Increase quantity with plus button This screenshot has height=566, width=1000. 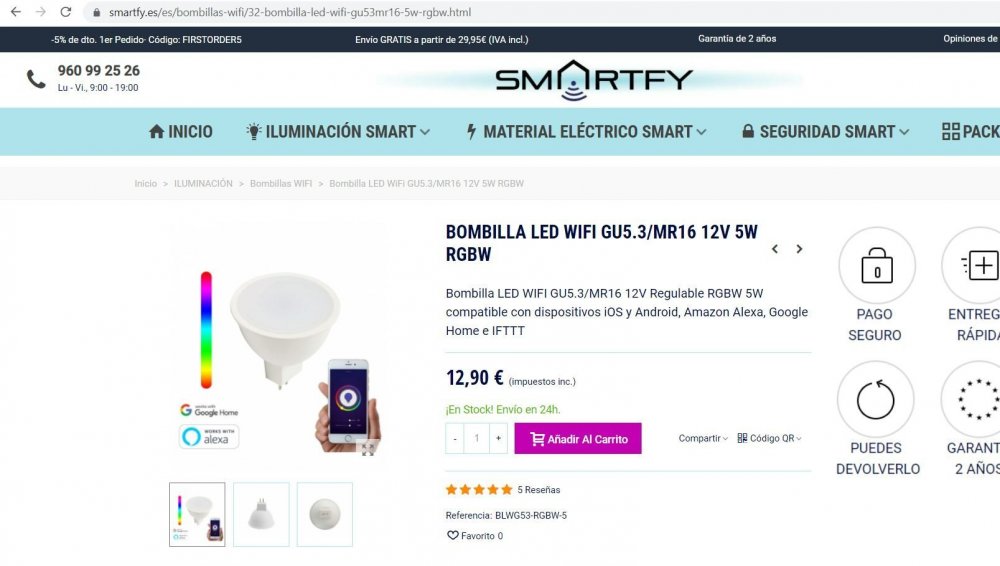pos(498,438)
